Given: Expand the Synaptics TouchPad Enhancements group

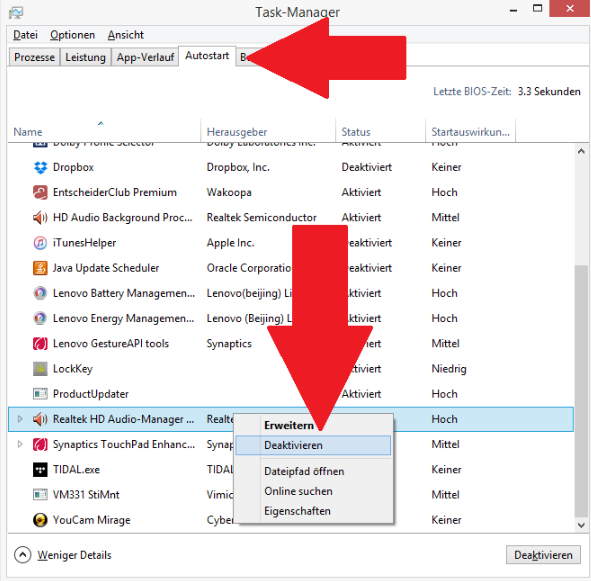Looking at the screenshot, I should point(20,444).
